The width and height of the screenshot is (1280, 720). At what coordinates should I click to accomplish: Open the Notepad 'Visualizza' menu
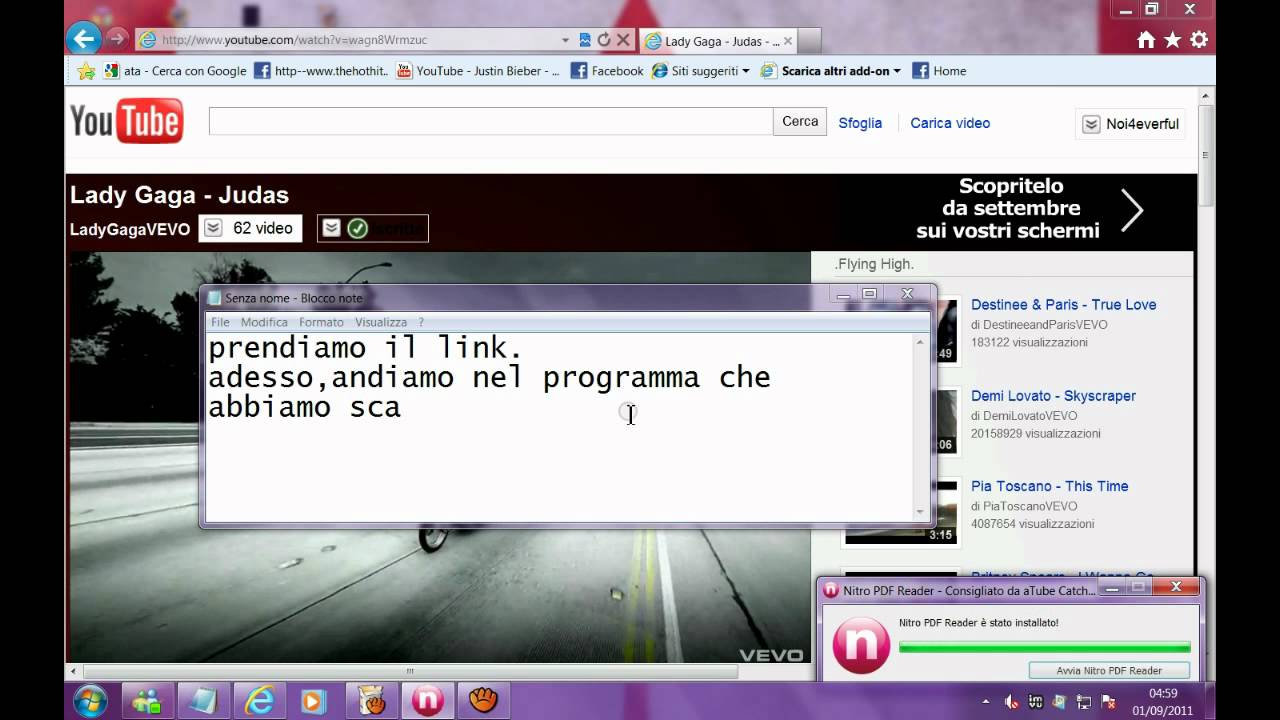coord(381,322)
